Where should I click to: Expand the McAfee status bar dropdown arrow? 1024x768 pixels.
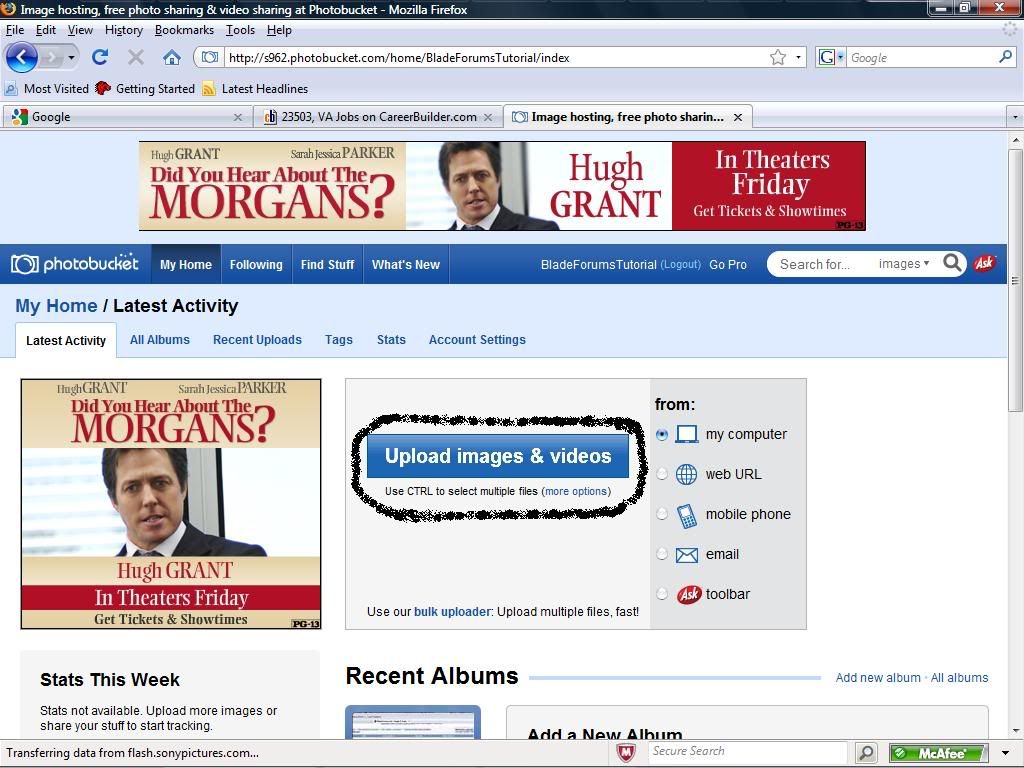1006,753
